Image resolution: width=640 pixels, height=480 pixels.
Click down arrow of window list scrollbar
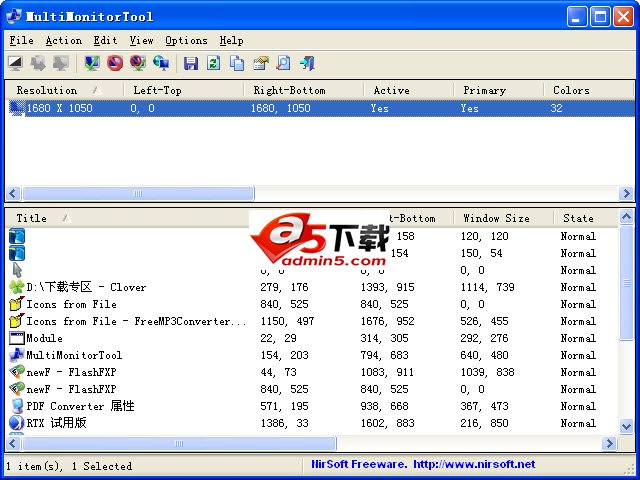click(x=626, y=427)
